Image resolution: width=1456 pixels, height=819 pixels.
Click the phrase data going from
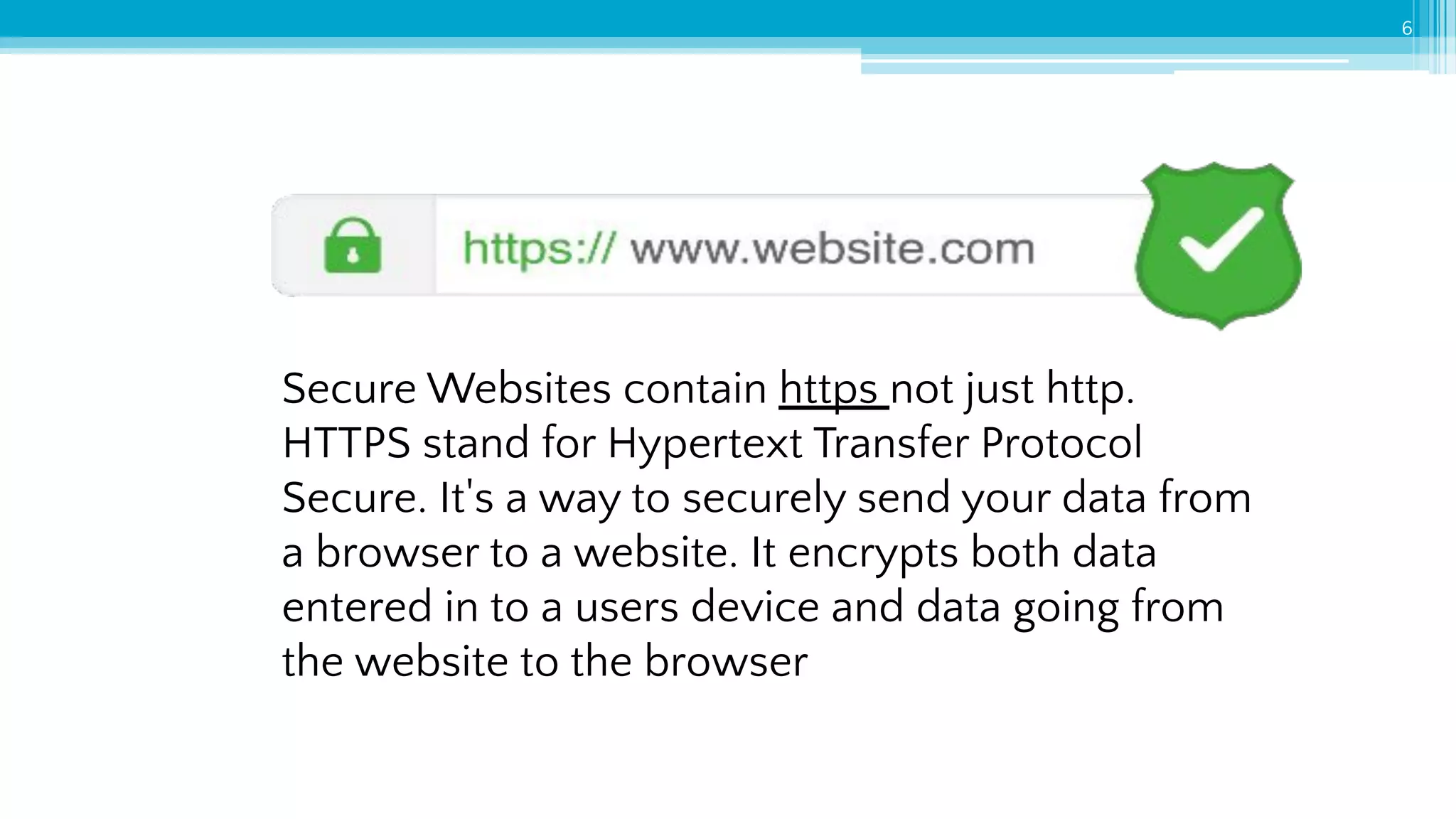[x=1069, y=608]
